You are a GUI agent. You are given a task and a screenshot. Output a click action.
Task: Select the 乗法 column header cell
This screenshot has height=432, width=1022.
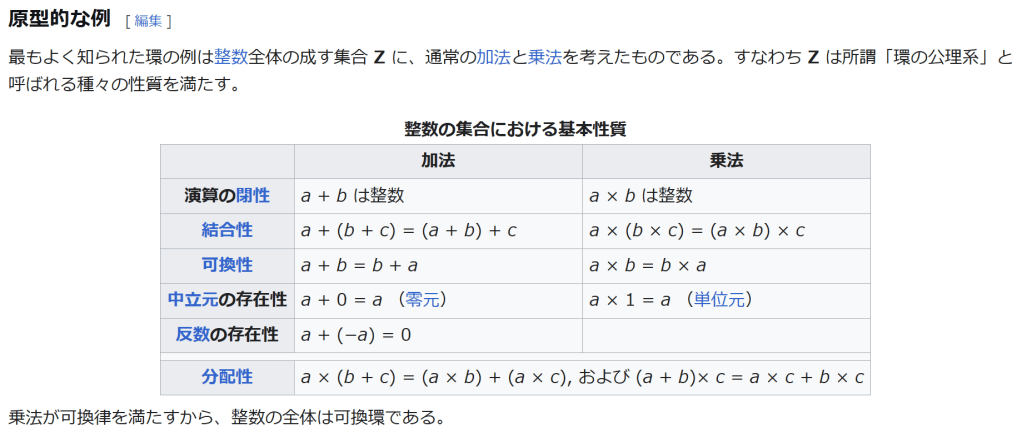(726, 161)
